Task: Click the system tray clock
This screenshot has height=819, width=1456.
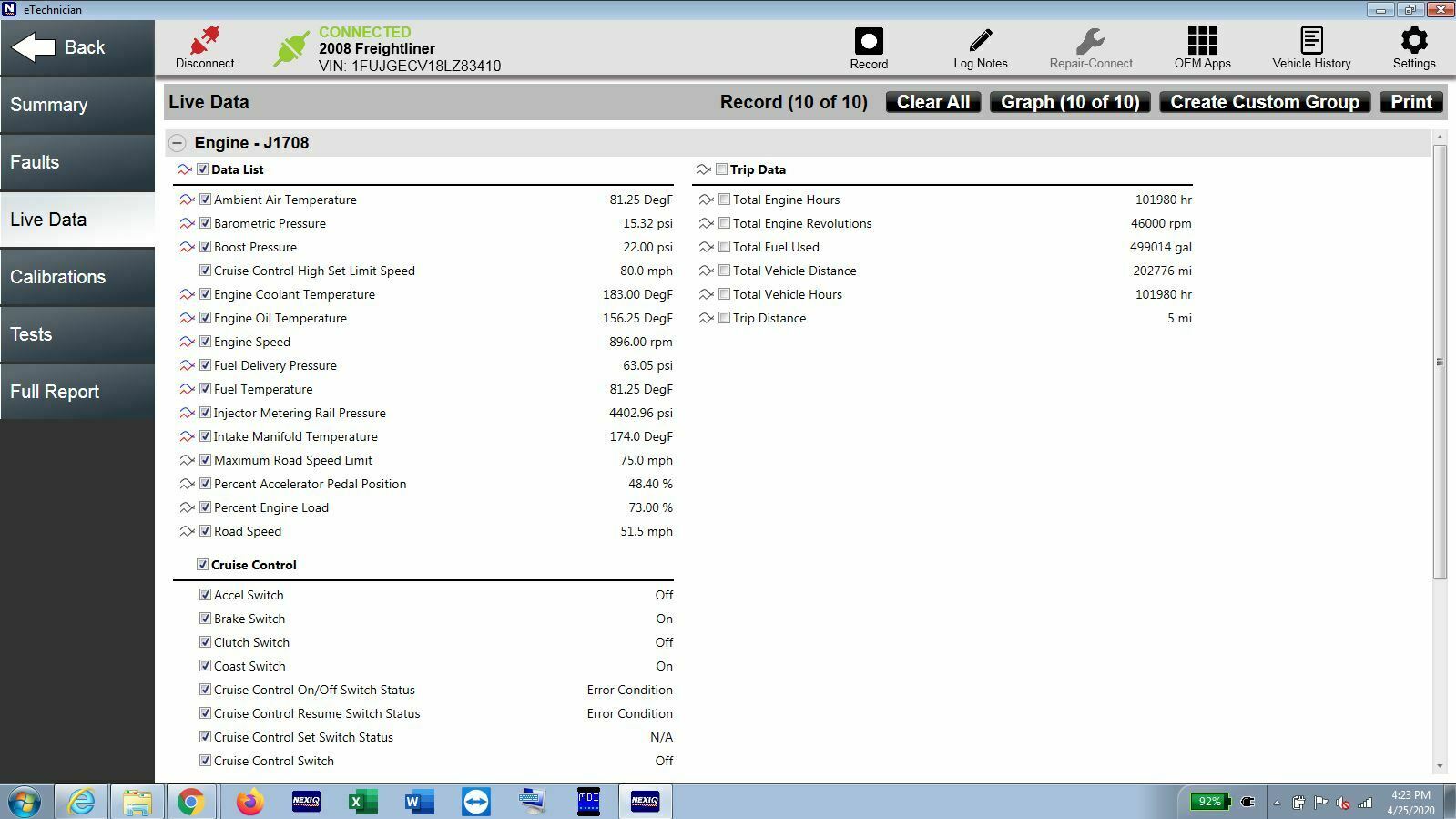Action: pyautogui.click(x=1410, y=802)
